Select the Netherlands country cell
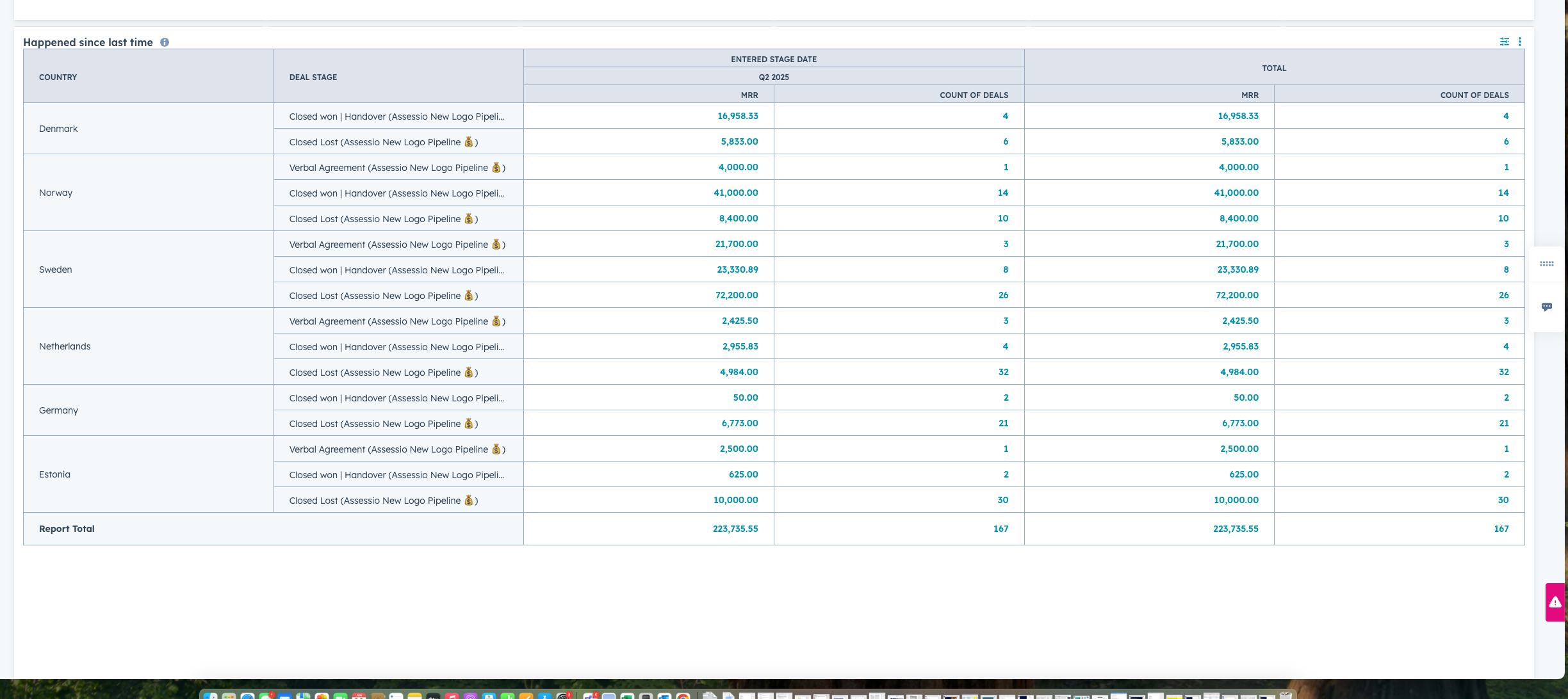Viewport: 1568px width, 699px height. click(x=65, y=346)
